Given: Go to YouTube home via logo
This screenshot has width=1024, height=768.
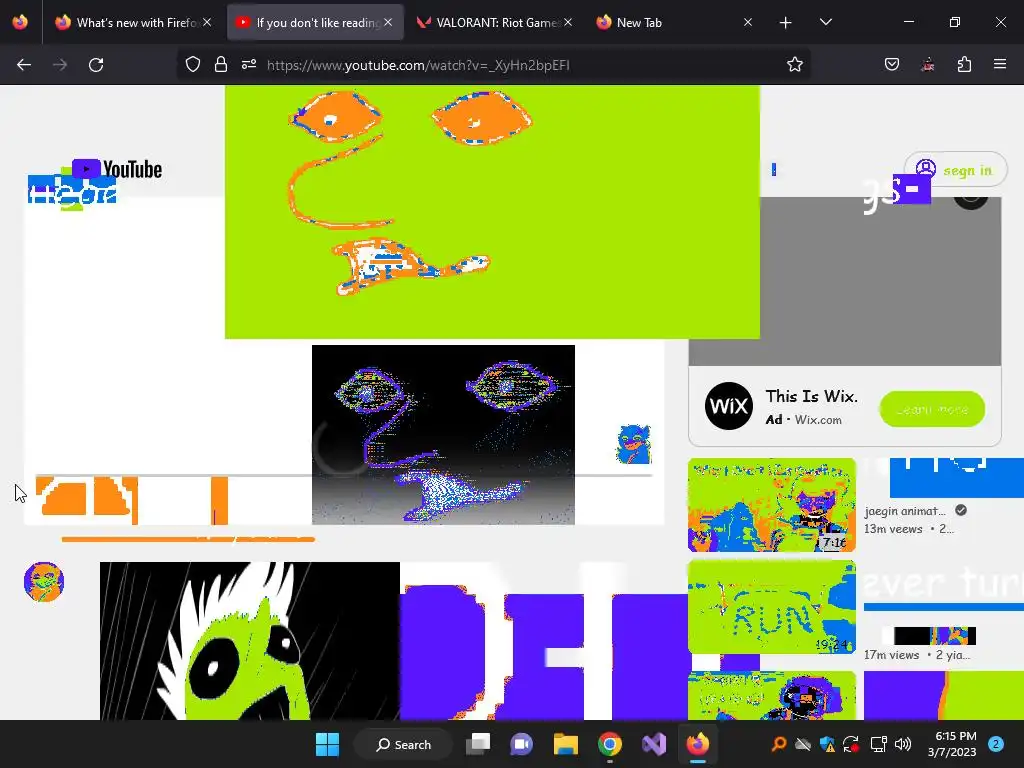Looking at the screenshot, I should tap(117, 169).
